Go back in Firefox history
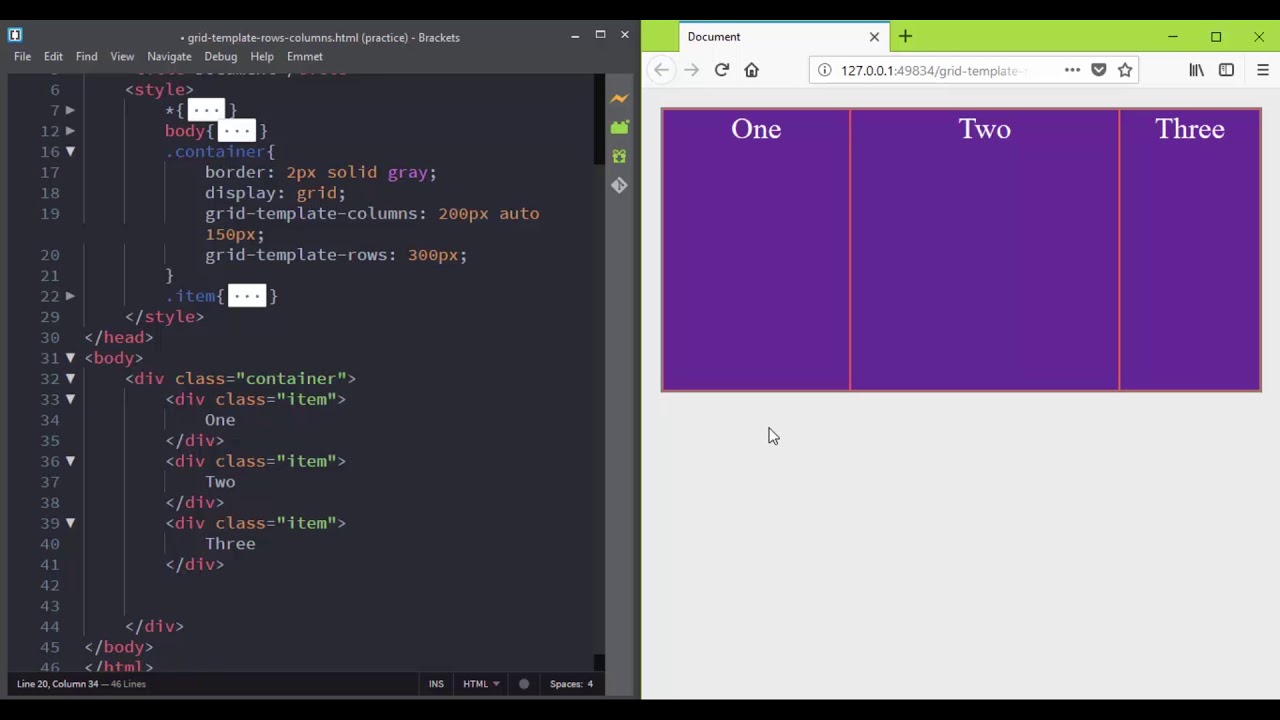Screen dimensions: 1280x720 (x=661, y=70)
